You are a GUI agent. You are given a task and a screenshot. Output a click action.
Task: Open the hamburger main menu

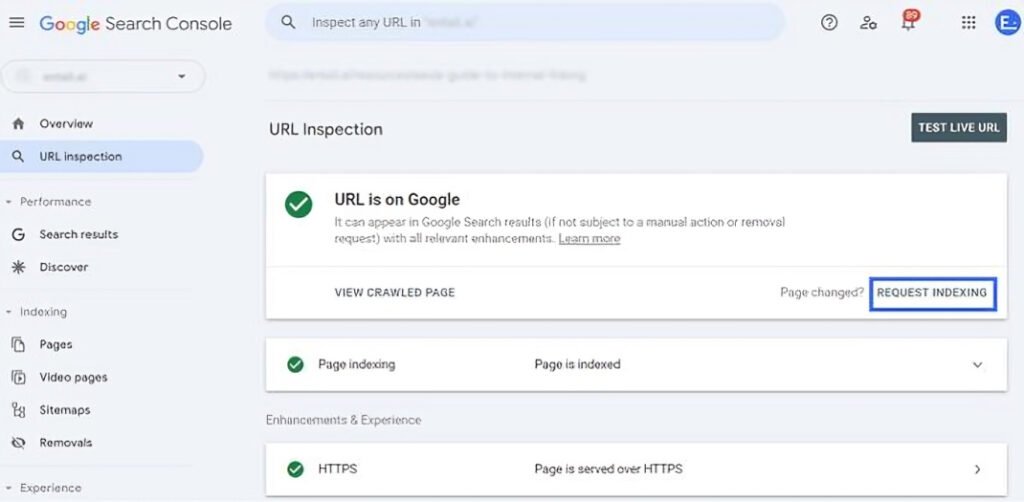16,23
